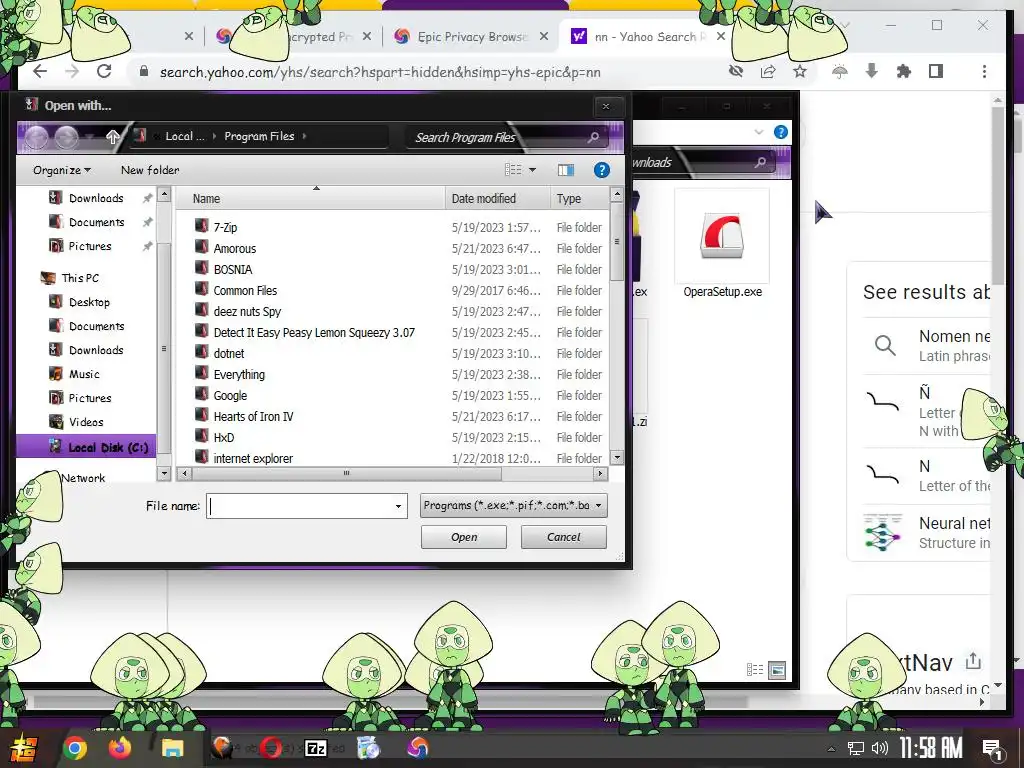Select Music in navigation pane
The image size is (1024, 768).
pos(84,374)
